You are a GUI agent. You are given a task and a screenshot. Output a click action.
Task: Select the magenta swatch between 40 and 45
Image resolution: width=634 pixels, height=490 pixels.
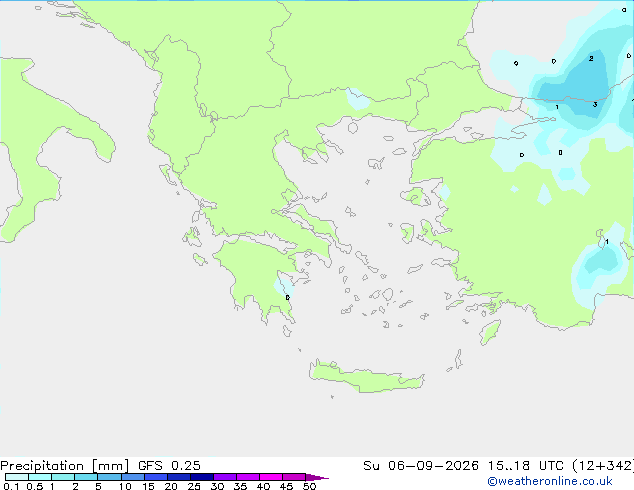pyautogui.click(x=271, y=477)
